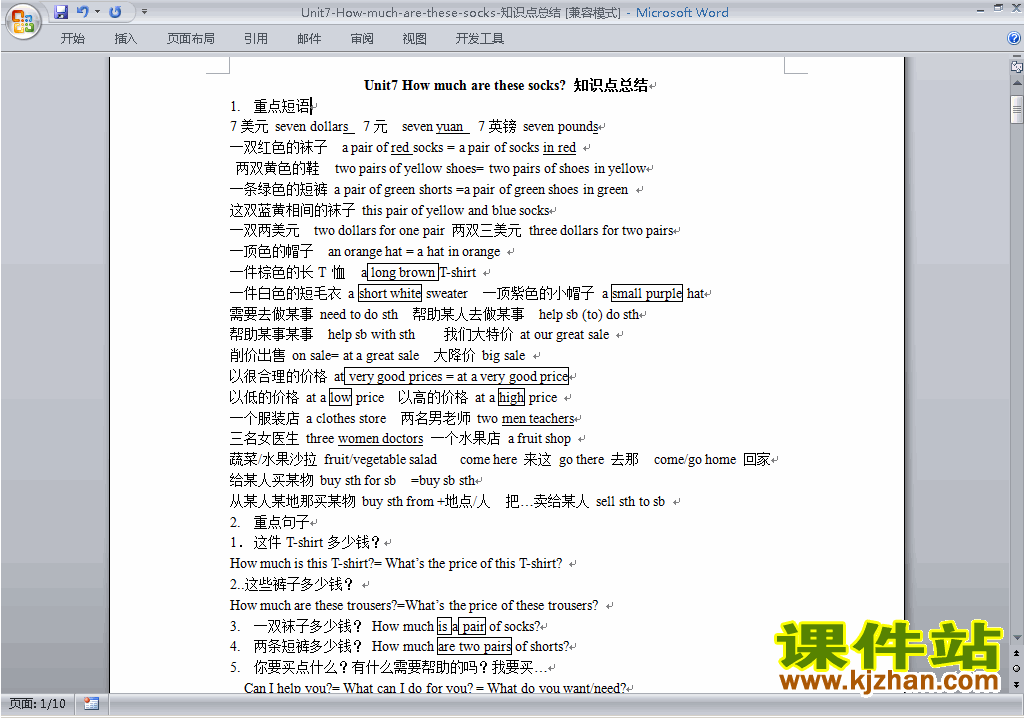
Task: Click the title 'Unit7 How much are these socks?'
Action: (465, 85)
